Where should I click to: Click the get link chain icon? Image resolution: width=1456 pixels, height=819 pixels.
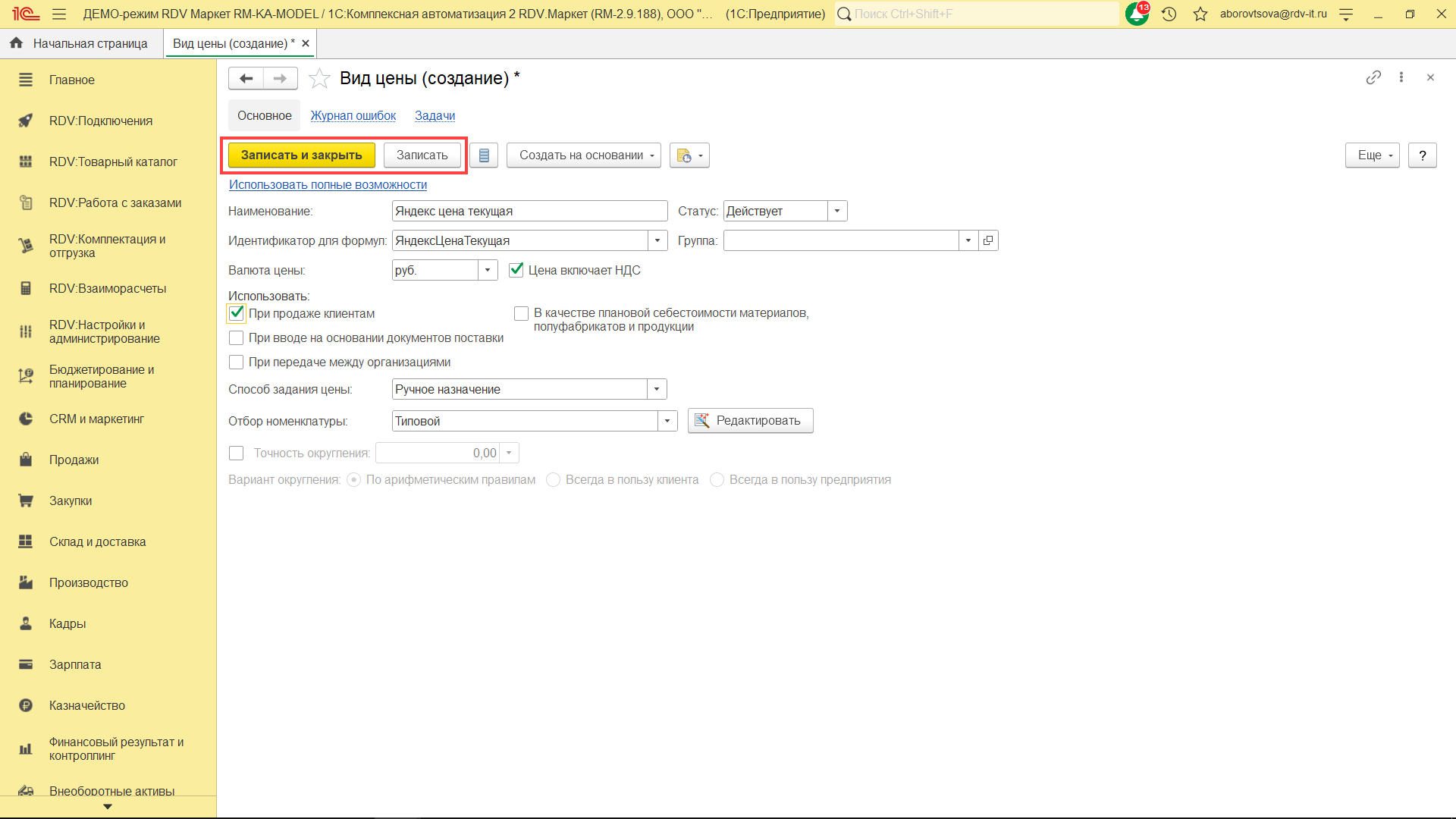(x=1373, y=77)
